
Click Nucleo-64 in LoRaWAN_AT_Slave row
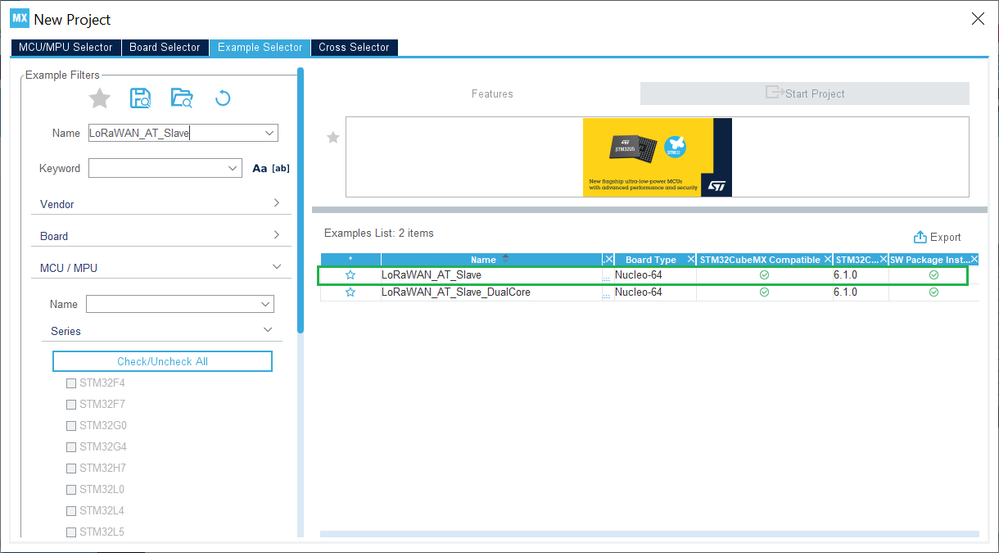coord(638,275)
